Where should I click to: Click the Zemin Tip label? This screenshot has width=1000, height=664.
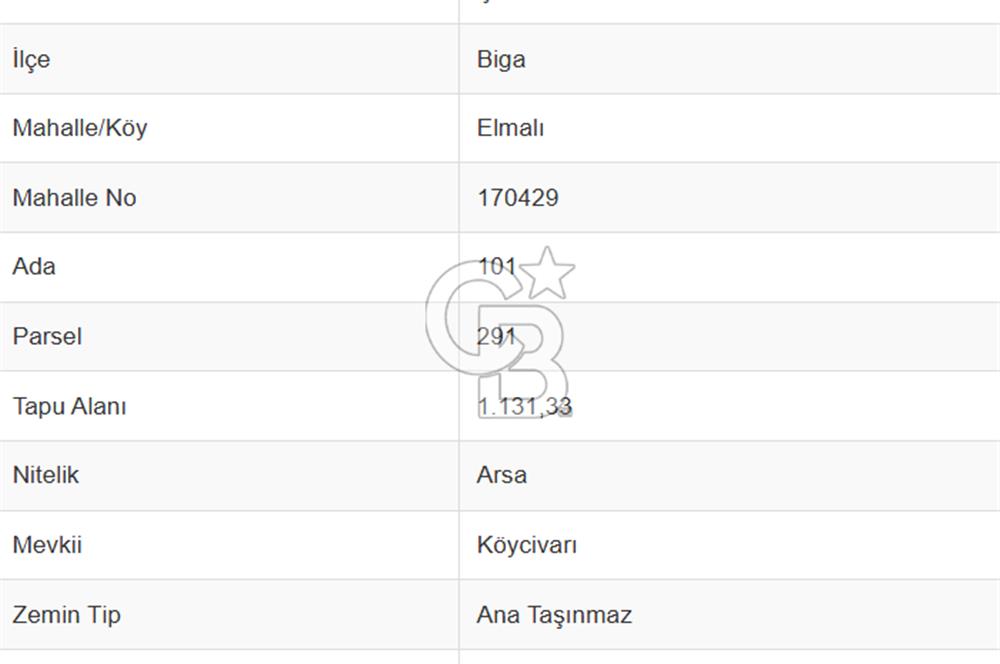tap(66, 615)
